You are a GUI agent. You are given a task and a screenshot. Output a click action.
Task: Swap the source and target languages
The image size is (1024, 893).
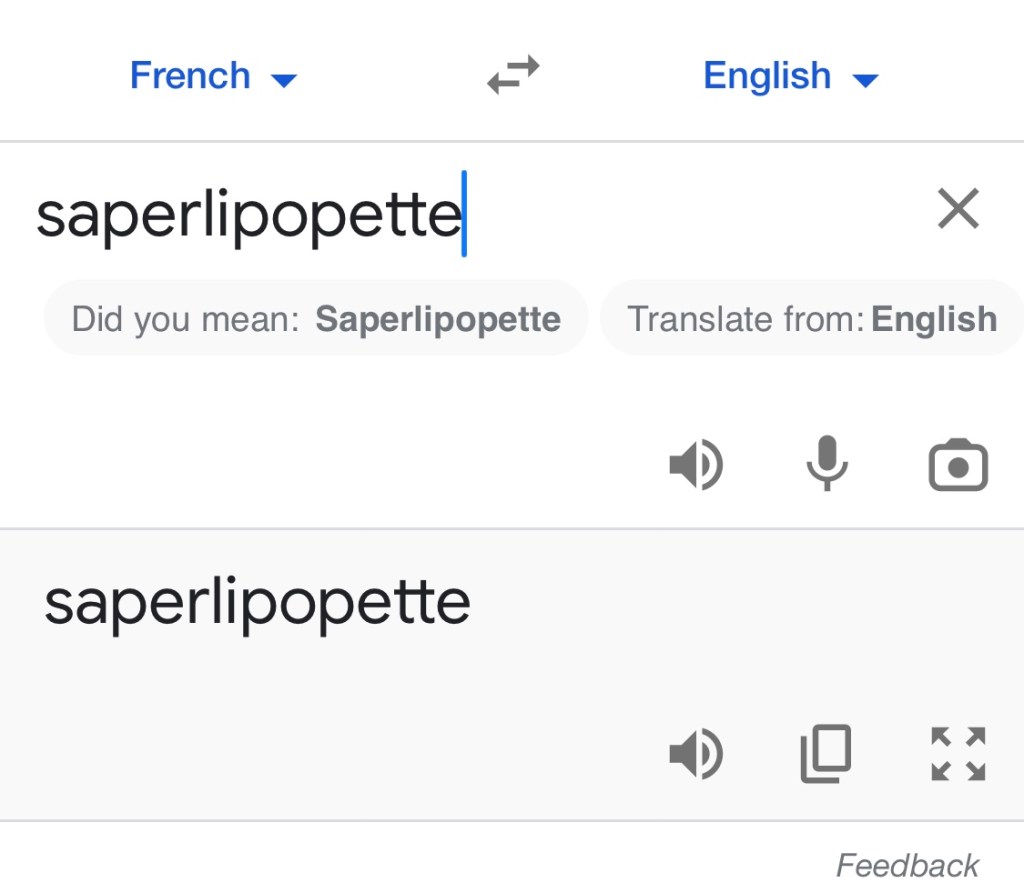(x=513, y=76)
